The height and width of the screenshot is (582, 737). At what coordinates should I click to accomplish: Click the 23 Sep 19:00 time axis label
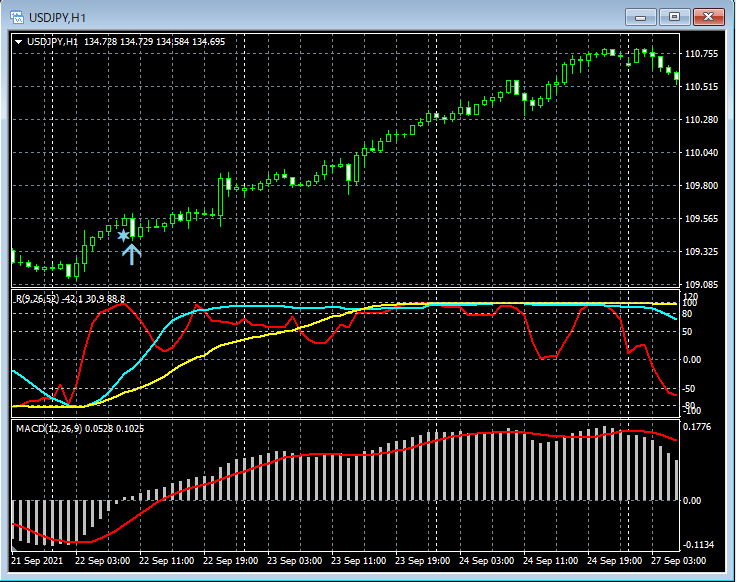(x=422, y=561)
